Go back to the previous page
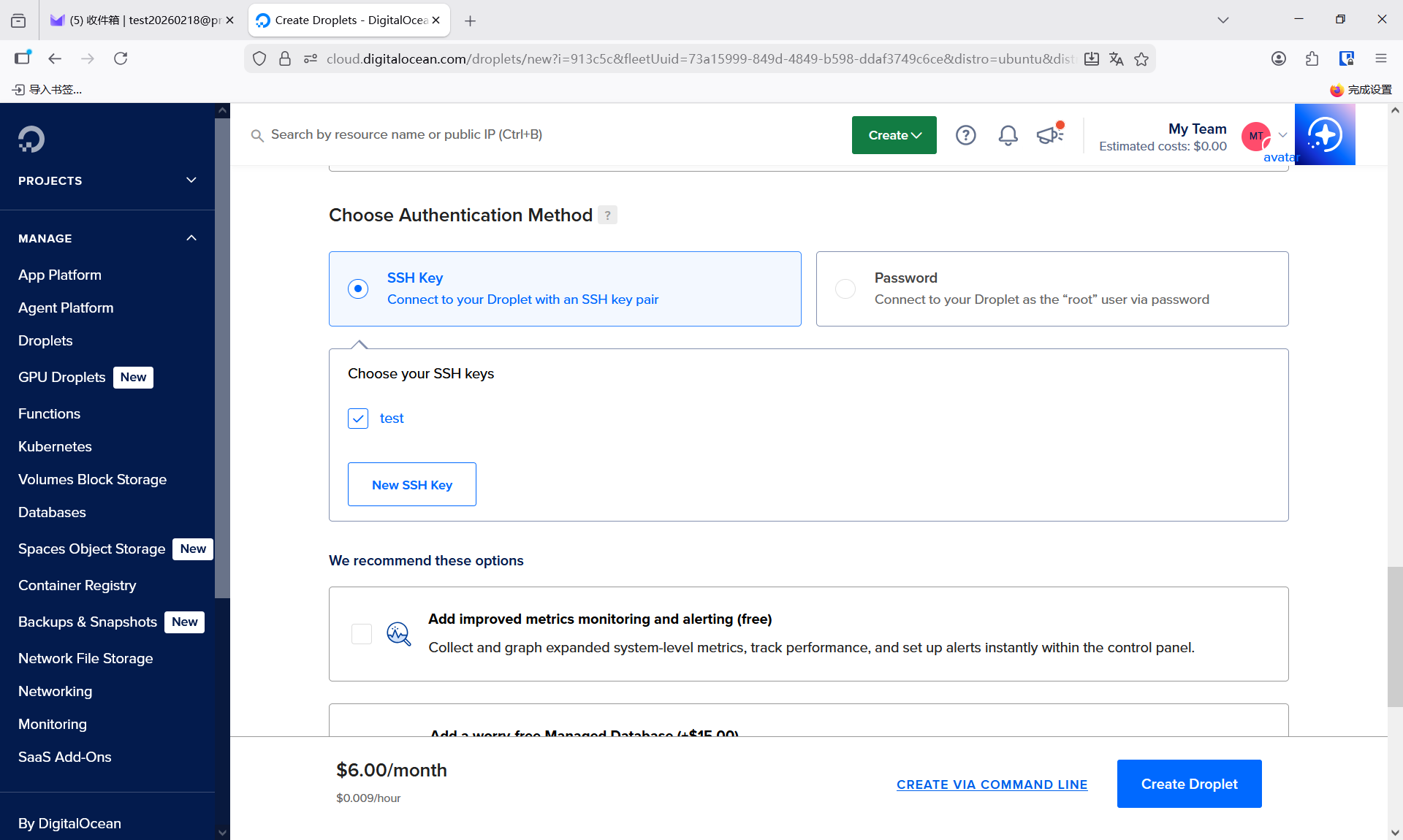Screen dimensions: 1403x840 point(55,58)
